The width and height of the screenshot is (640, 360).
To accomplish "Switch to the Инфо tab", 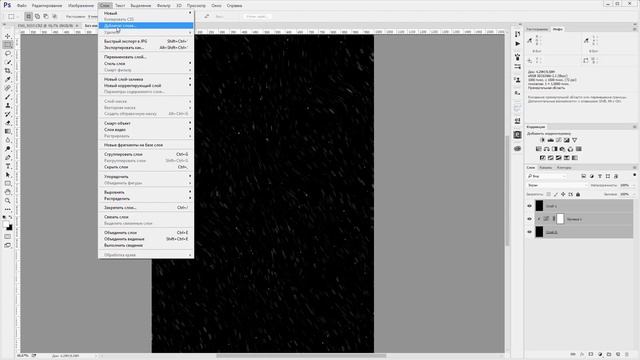I will (x=557, y=29).
